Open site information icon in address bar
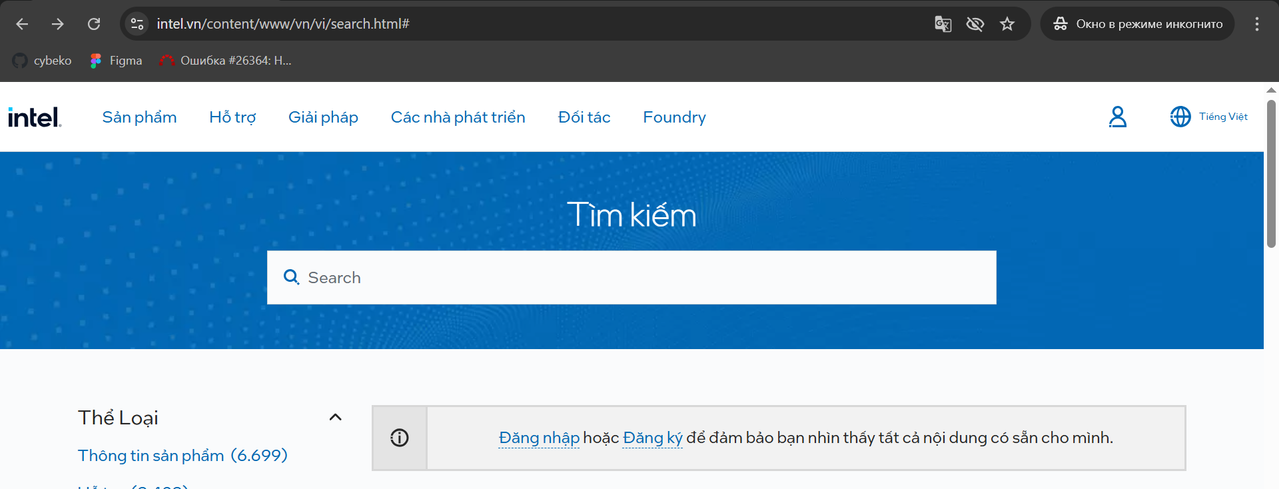The image size is (1279, 489). click(138, 24)
